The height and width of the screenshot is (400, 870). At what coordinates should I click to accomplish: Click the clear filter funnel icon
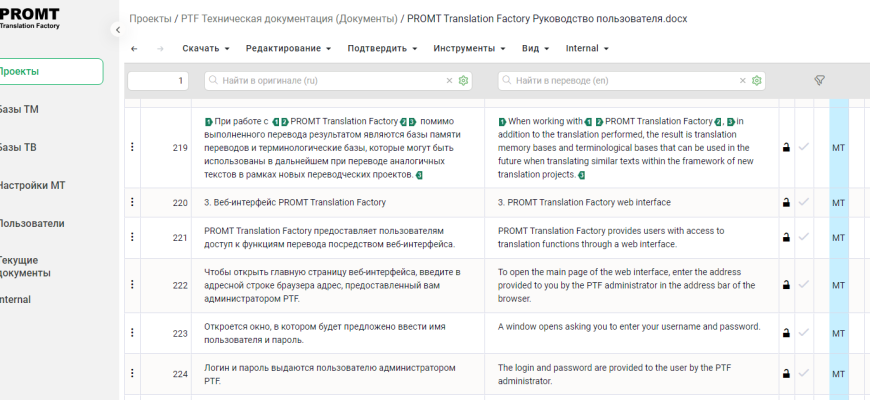click(819, 80)
